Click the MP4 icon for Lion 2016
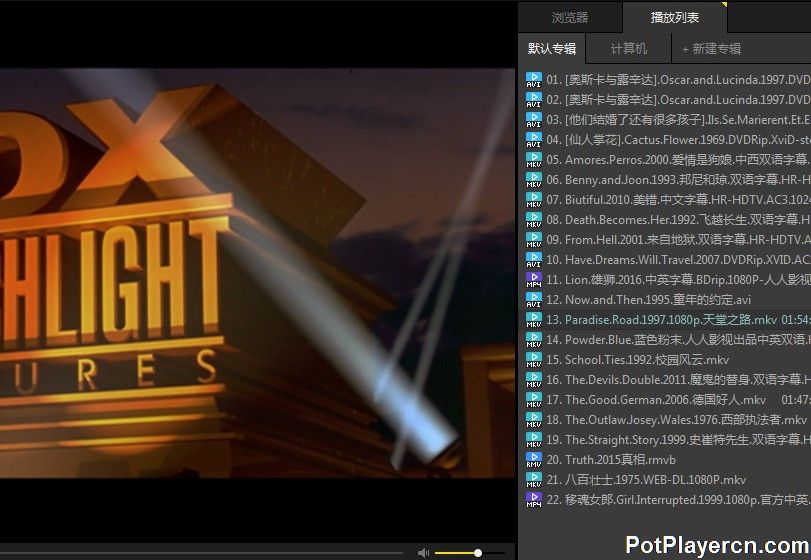Image resolution: width=811 pixels, height=560 pixels. (534, 280)
